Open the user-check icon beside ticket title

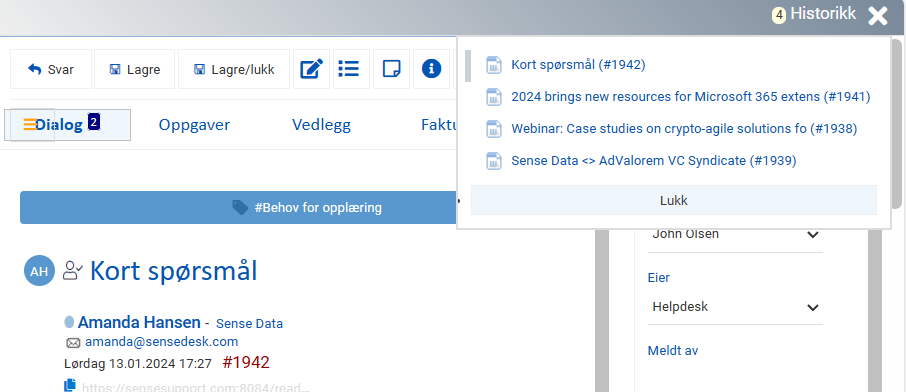(73, 271)
